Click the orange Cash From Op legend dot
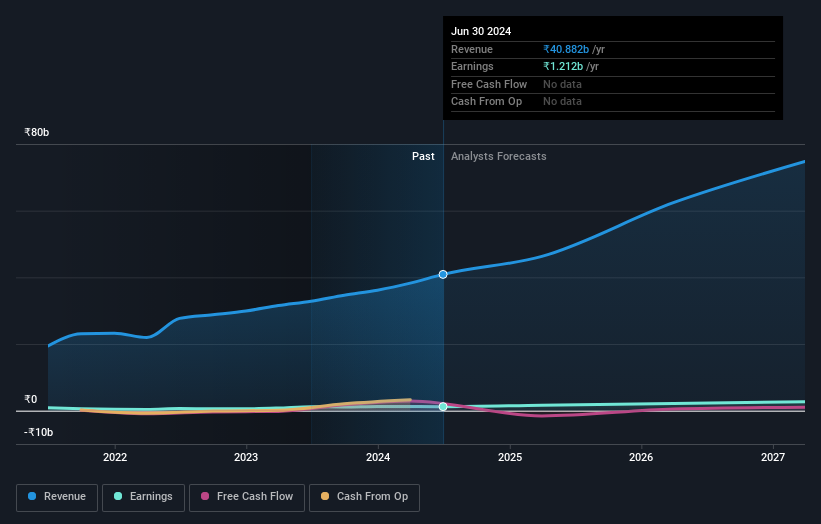The image size is (821, 524). (325, 496)
